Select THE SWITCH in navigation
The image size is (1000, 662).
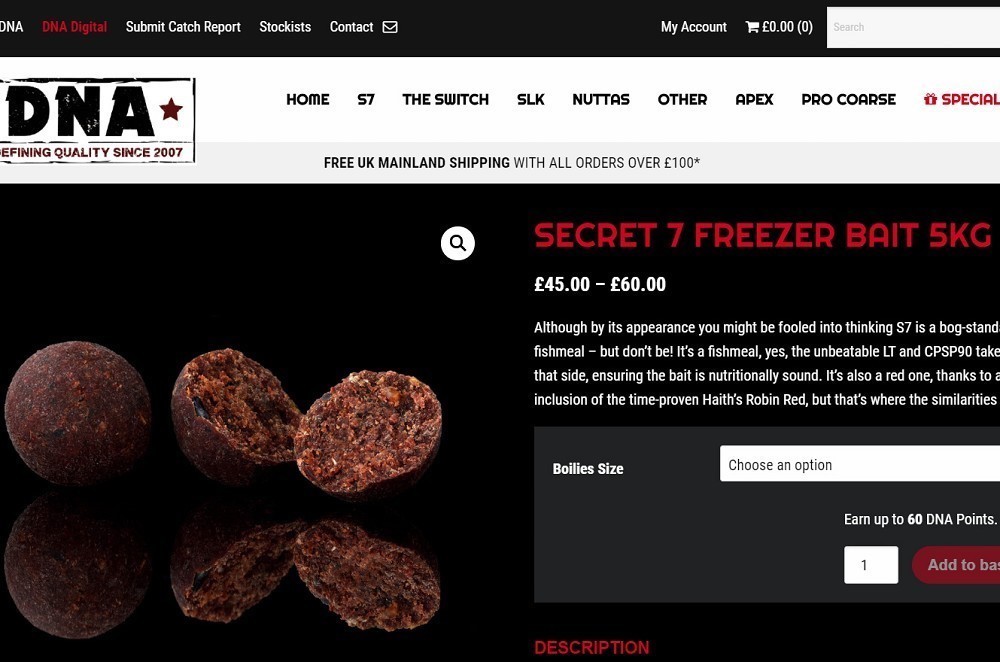coord(445,99)
